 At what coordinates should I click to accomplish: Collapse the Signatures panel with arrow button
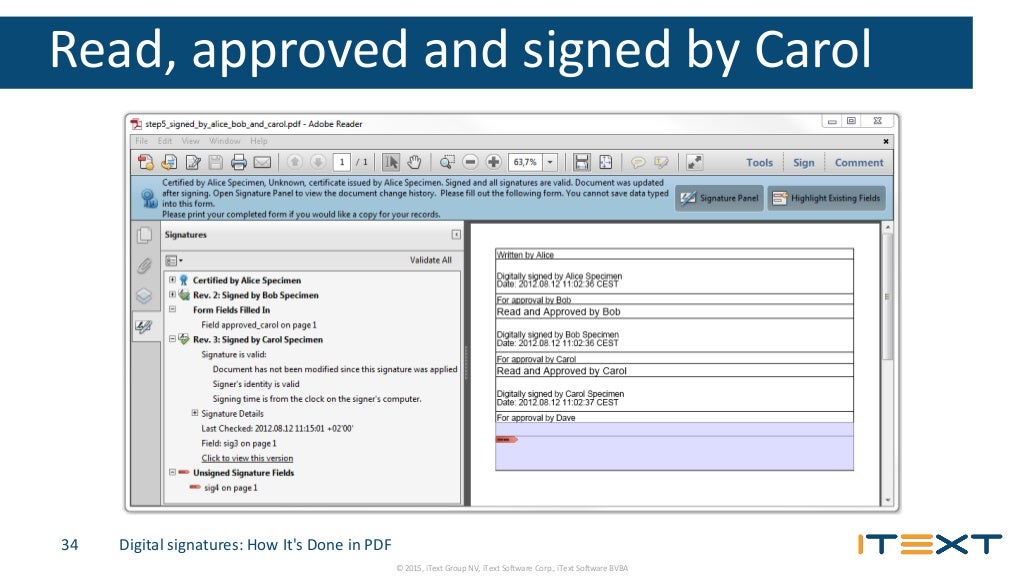pyautogui.click(x=456, y=234)
